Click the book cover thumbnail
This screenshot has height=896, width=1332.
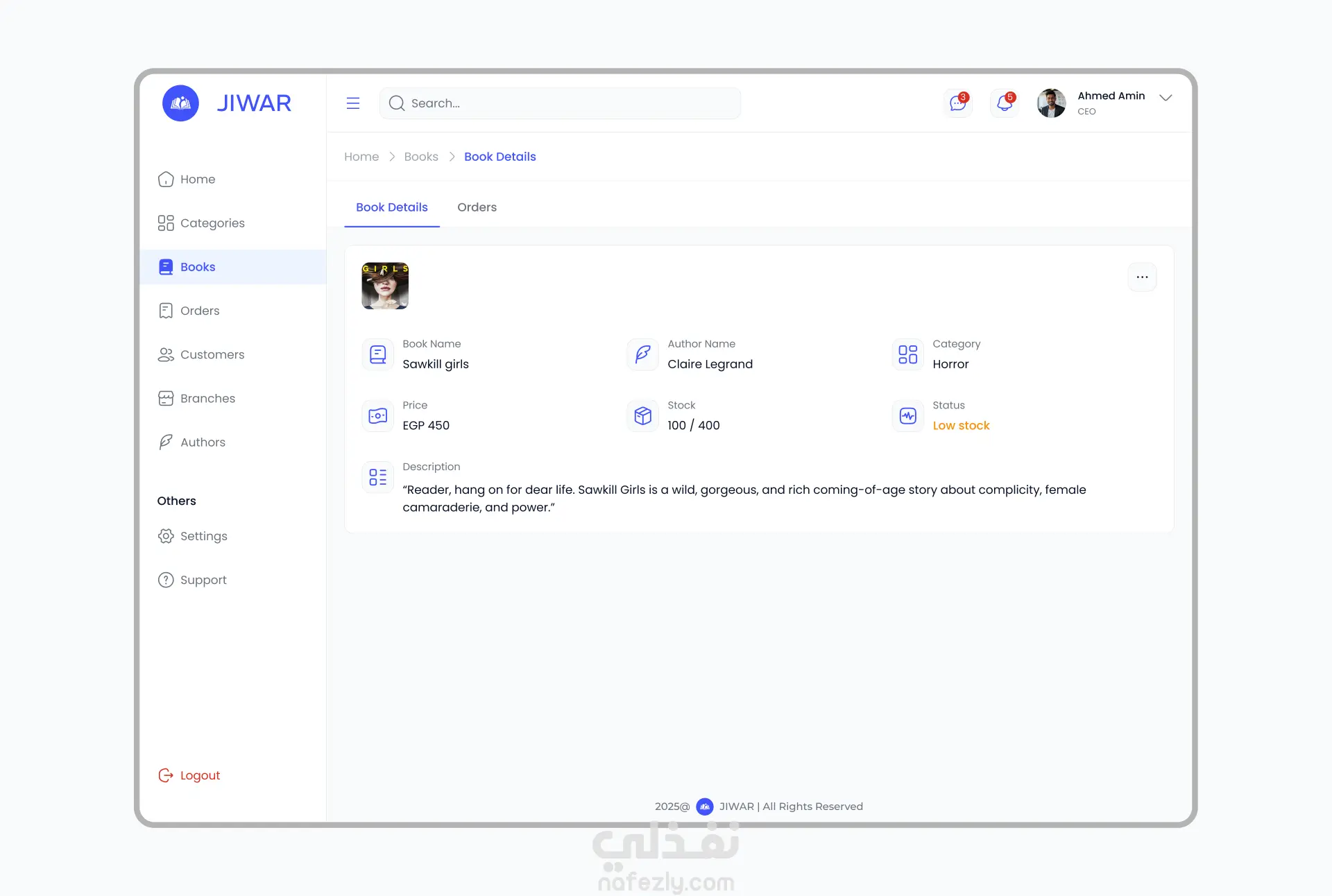tap(385, 286)
